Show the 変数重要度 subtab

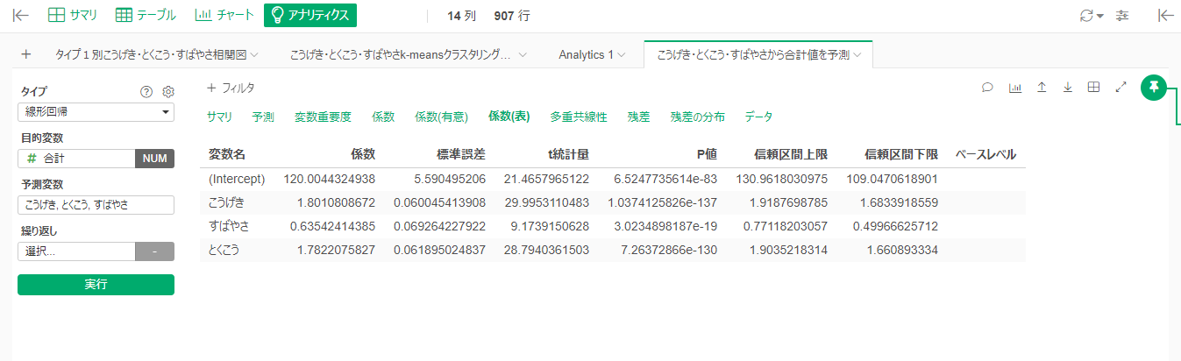322,117
